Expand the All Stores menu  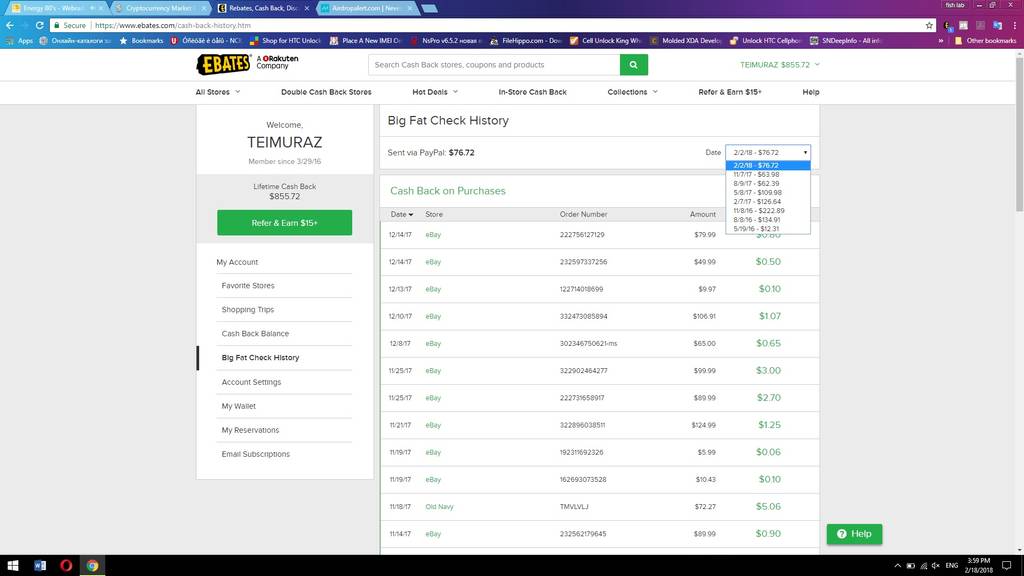coord(218,92)
